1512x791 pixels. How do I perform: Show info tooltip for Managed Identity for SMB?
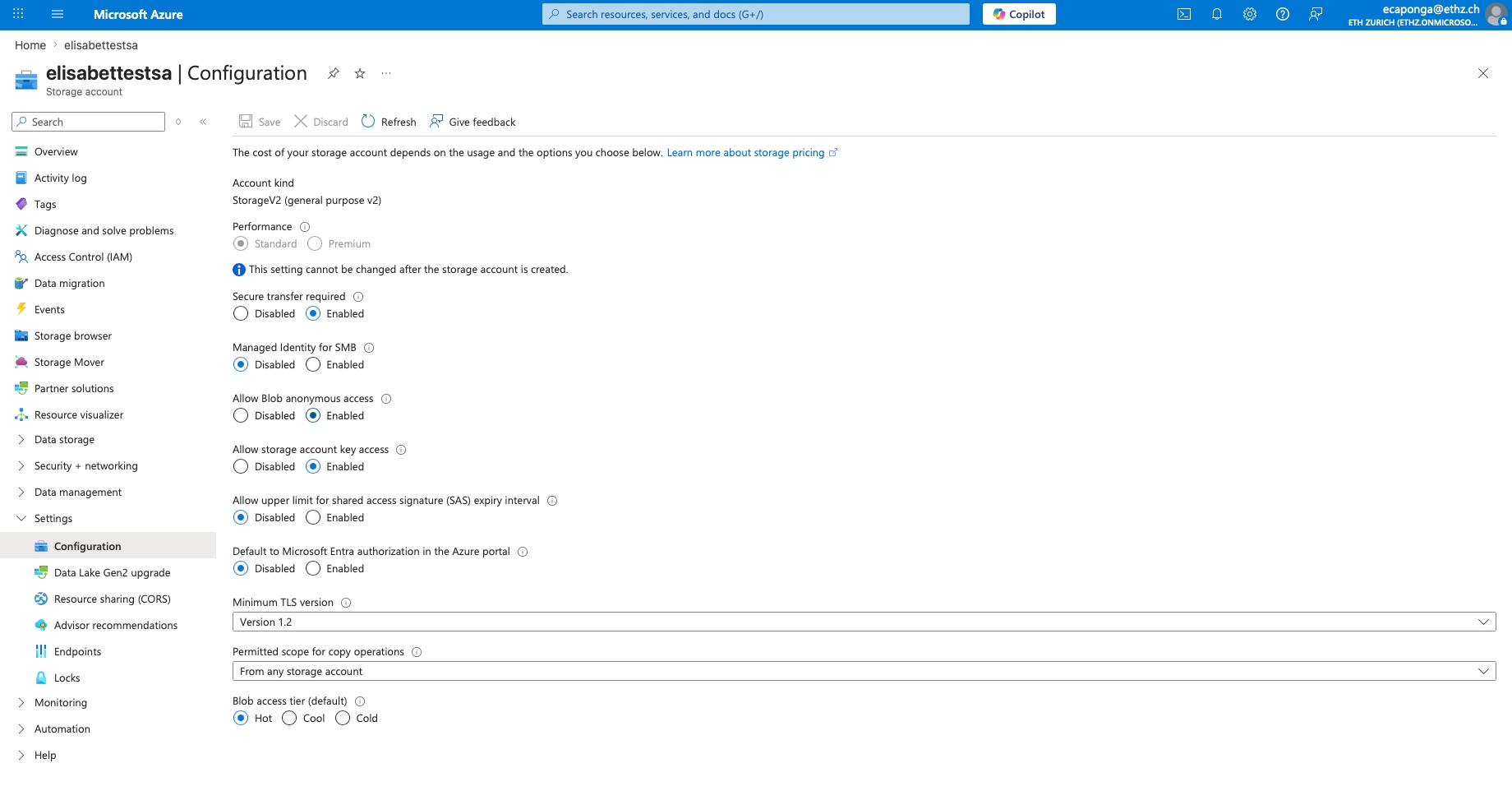369,348
